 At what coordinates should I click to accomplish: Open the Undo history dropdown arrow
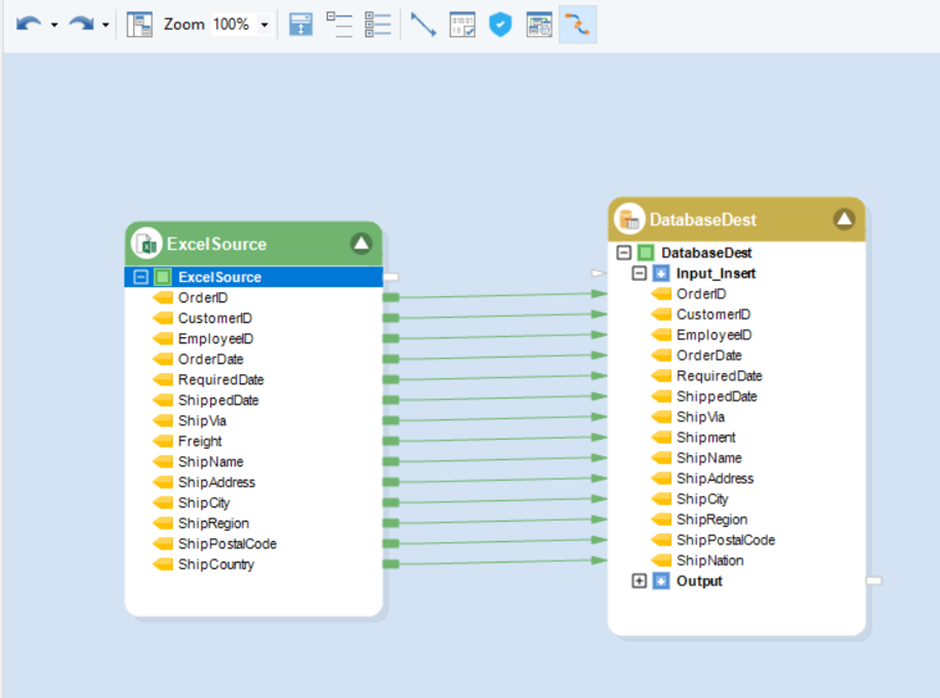tap(54, 25)
